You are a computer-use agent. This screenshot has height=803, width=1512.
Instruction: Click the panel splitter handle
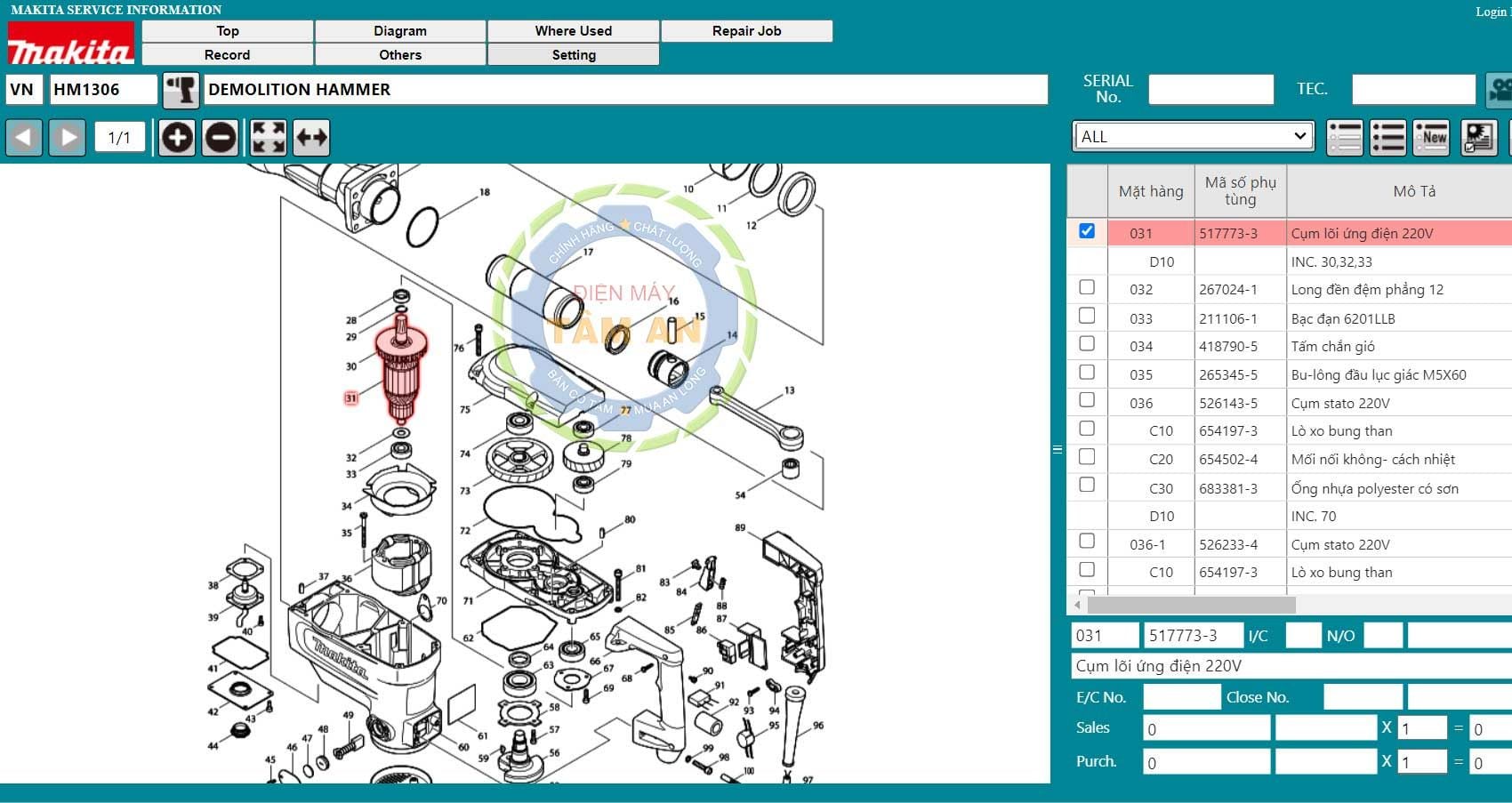1058,450
